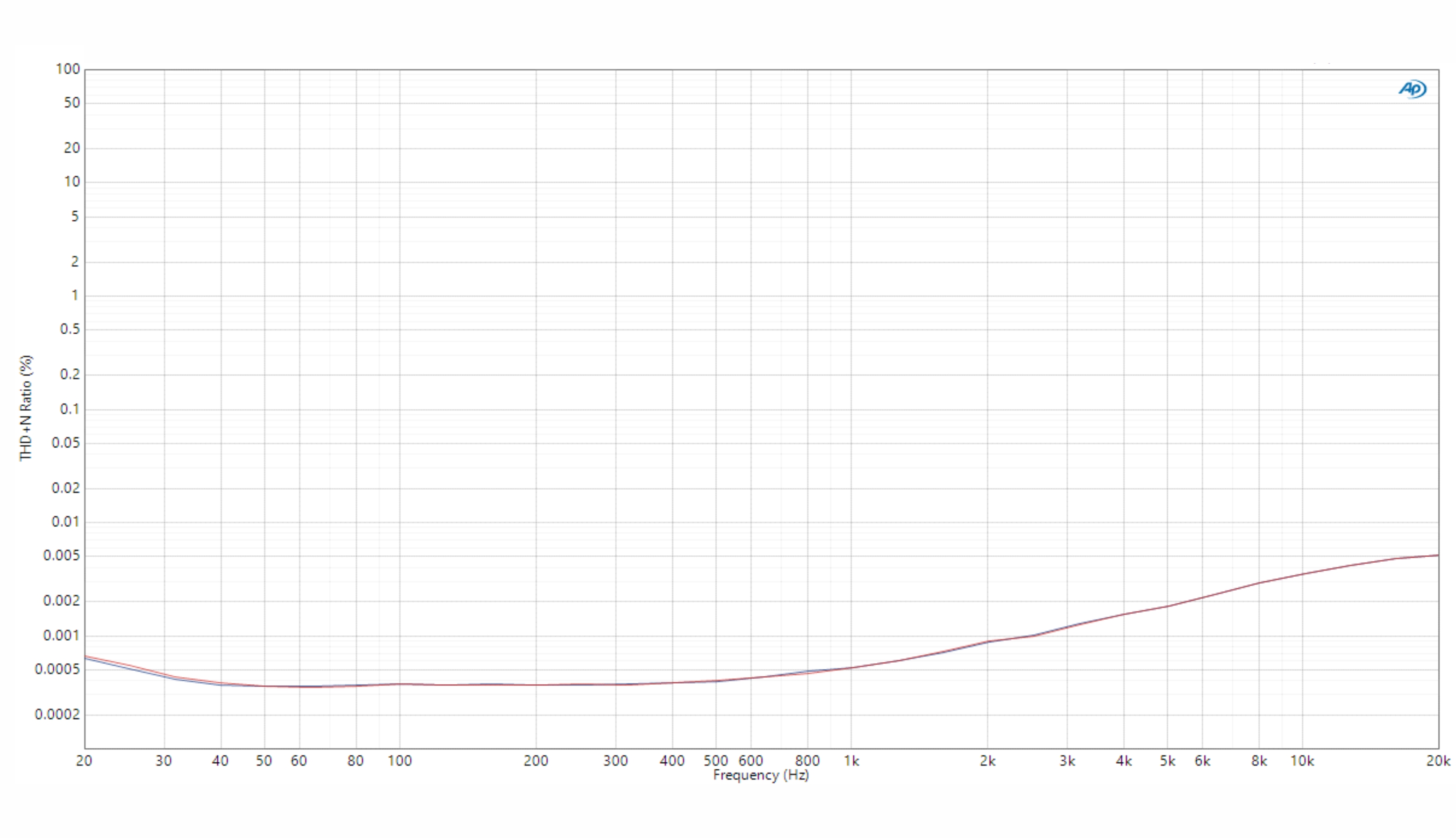Select the '0.1' vertical axis value
The height and width of the screenshot is (838, 1456).
point(70,409)
